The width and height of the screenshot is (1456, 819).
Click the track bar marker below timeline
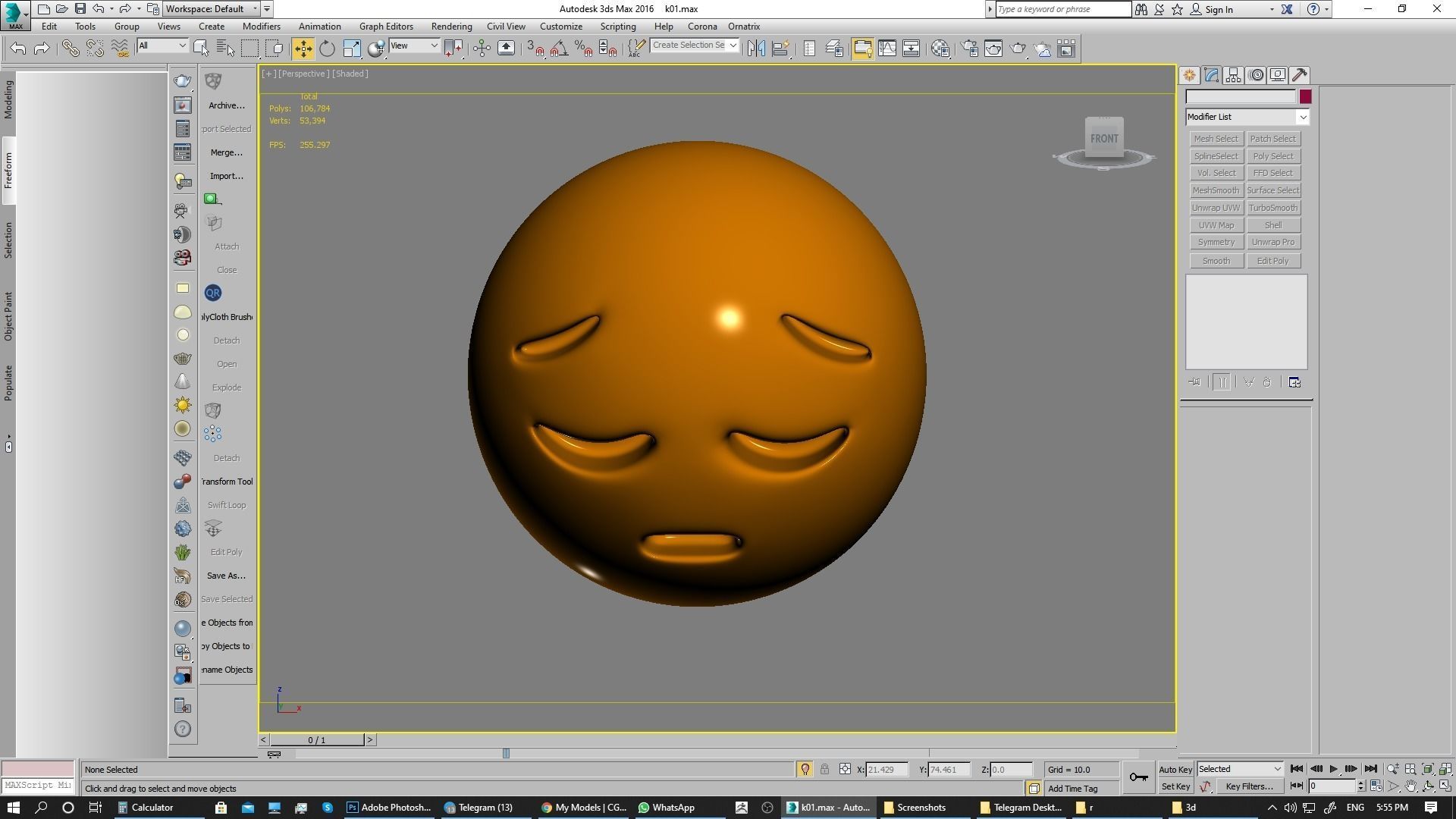pos(506,753)
